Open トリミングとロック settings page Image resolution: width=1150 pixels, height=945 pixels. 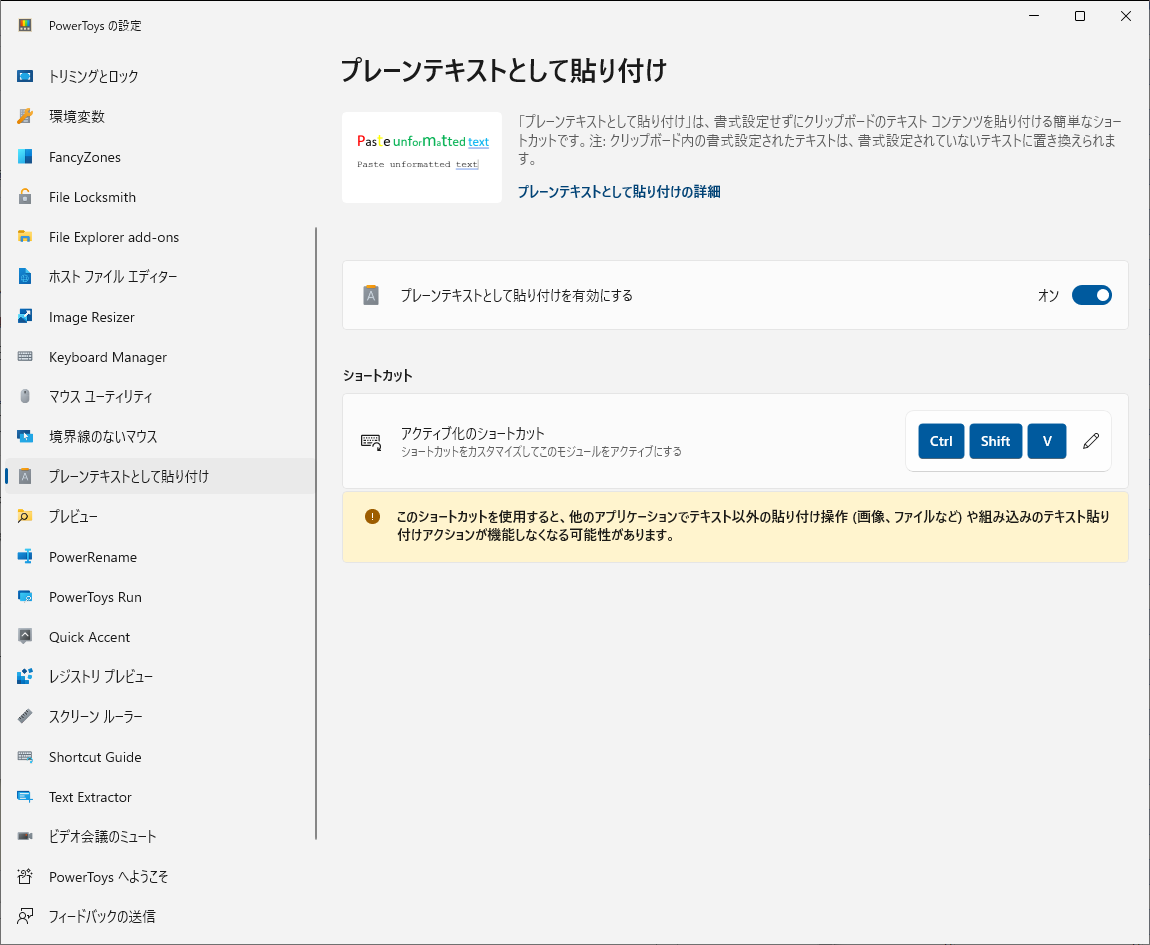(x=160, y=76)
